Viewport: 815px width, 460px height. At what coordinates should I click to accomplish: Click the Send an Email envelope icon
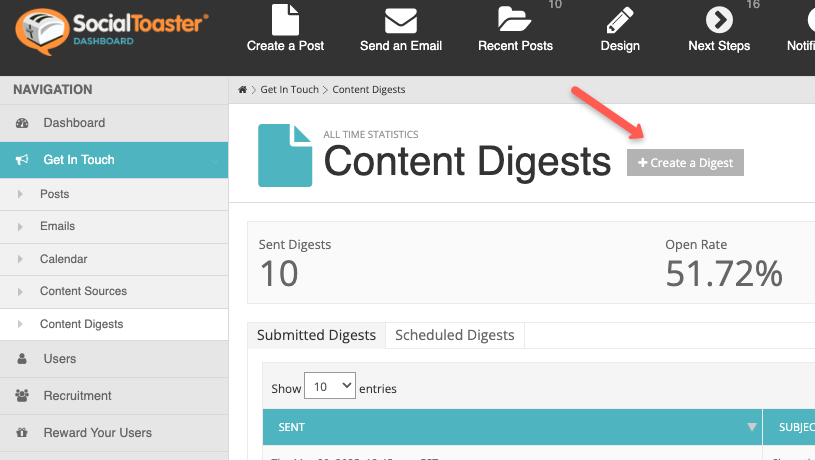(x=401, y=21)
